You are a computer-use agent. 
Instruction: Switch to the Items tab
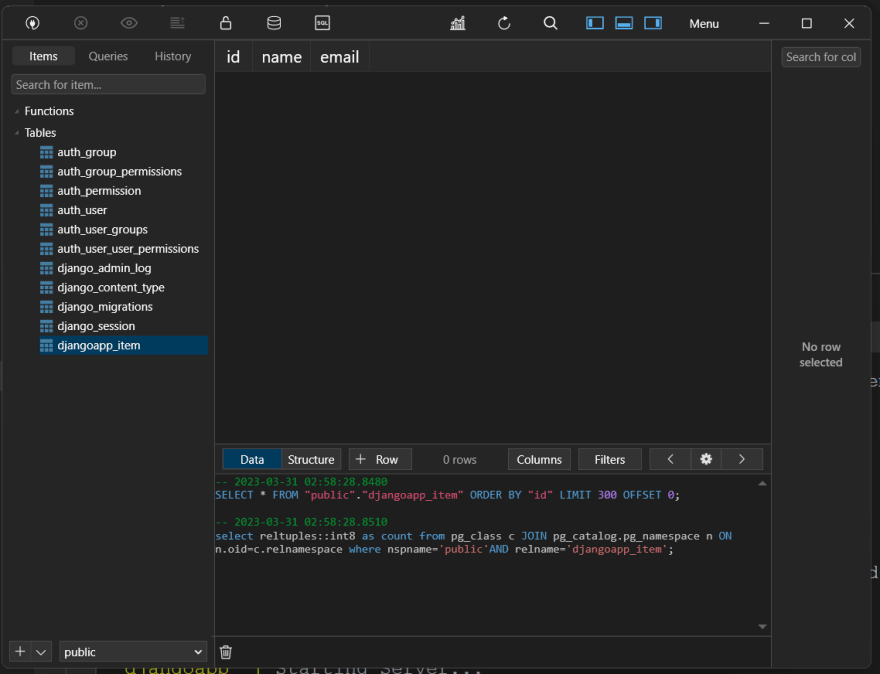coord(43,56)
